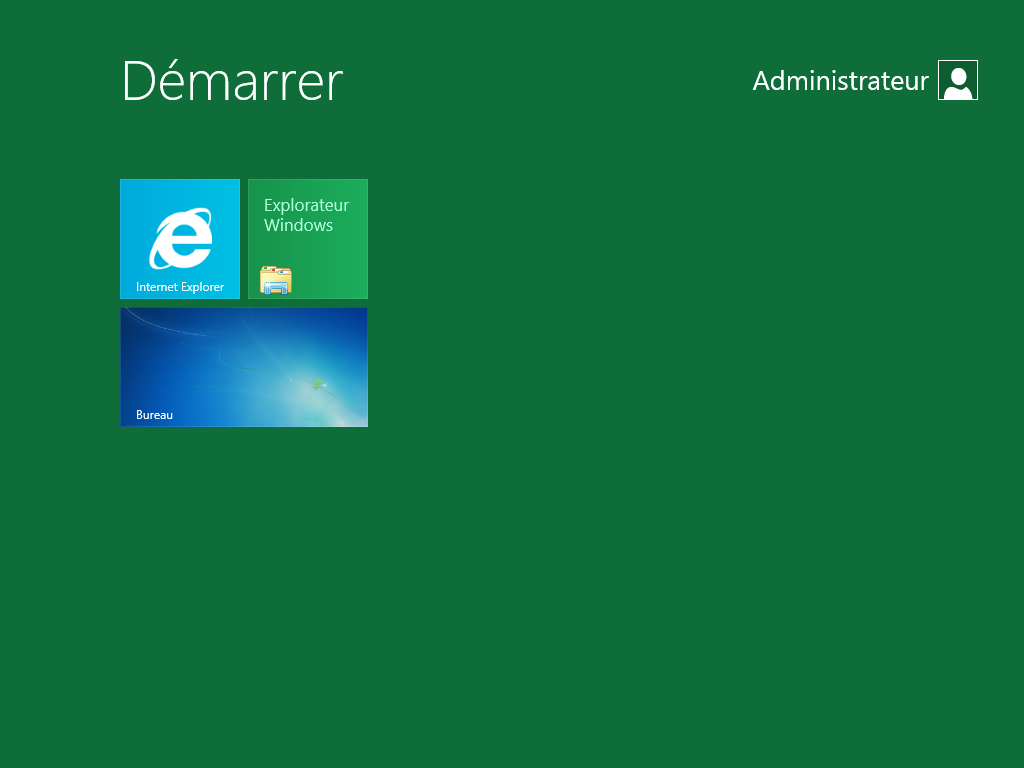
Task: Open the Bureau desktop tile
Action: pos(244,367)
